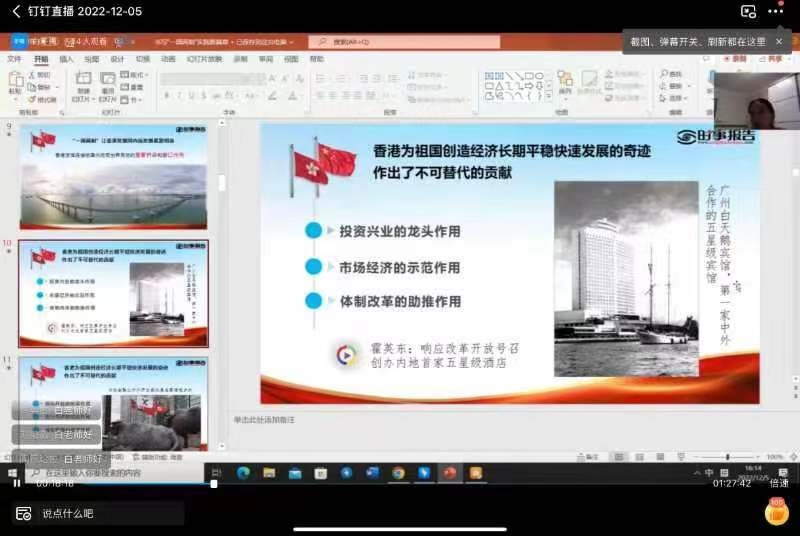Screen dimensions: 800x536
Task: Open File Explorer from the taskbar
Action: [x=269, y=473]
